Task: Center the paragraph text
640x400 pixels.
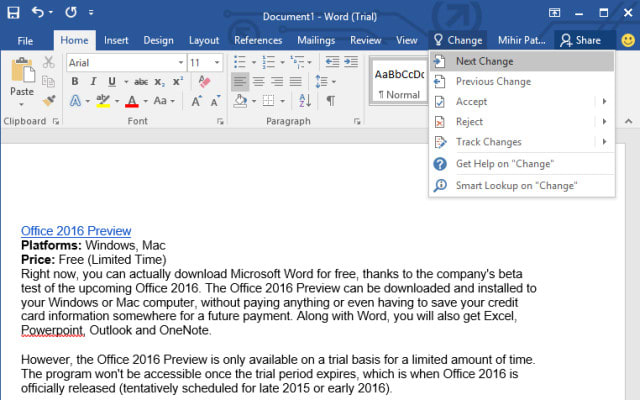Action: [x=258, y=82]
